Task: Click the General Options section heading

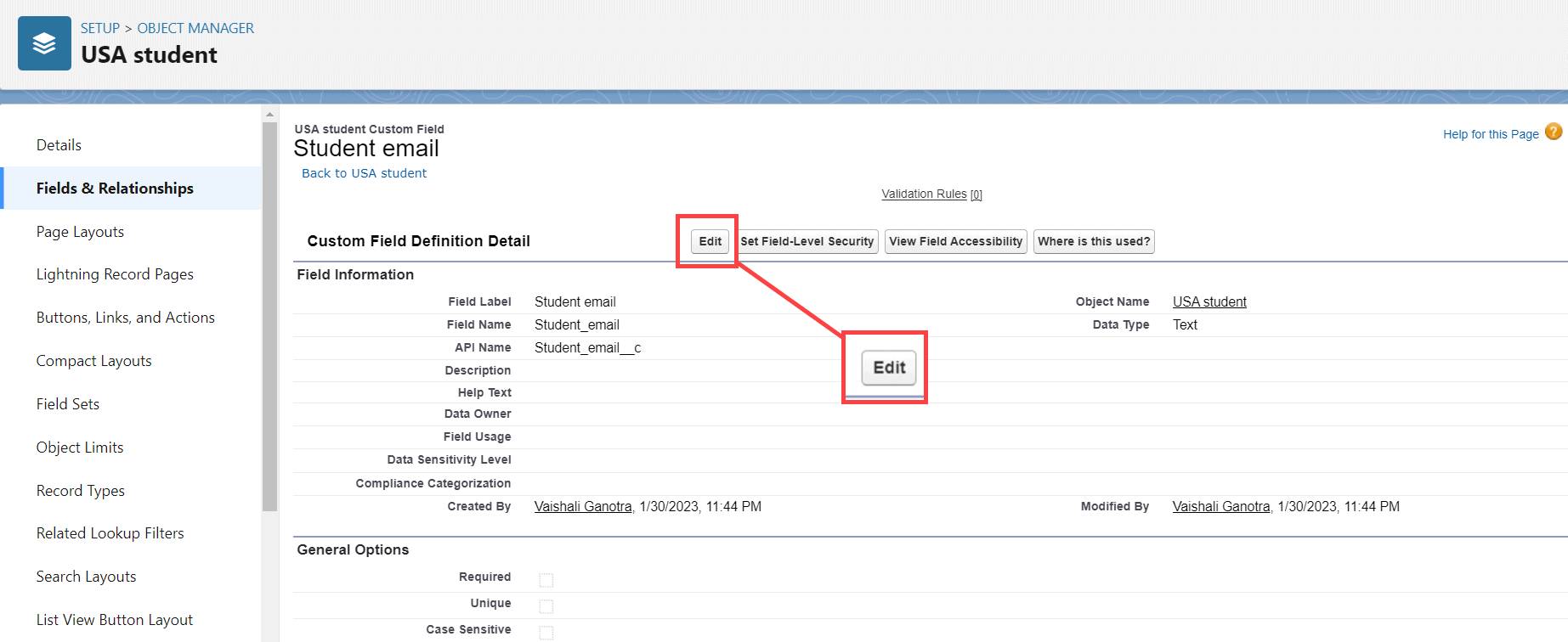Action: tap(353, 549)
